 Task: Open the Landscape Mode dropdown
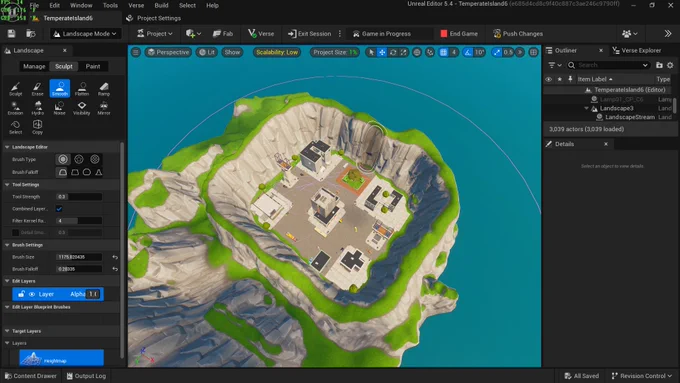pyautogui.click(x=85, y=33)
